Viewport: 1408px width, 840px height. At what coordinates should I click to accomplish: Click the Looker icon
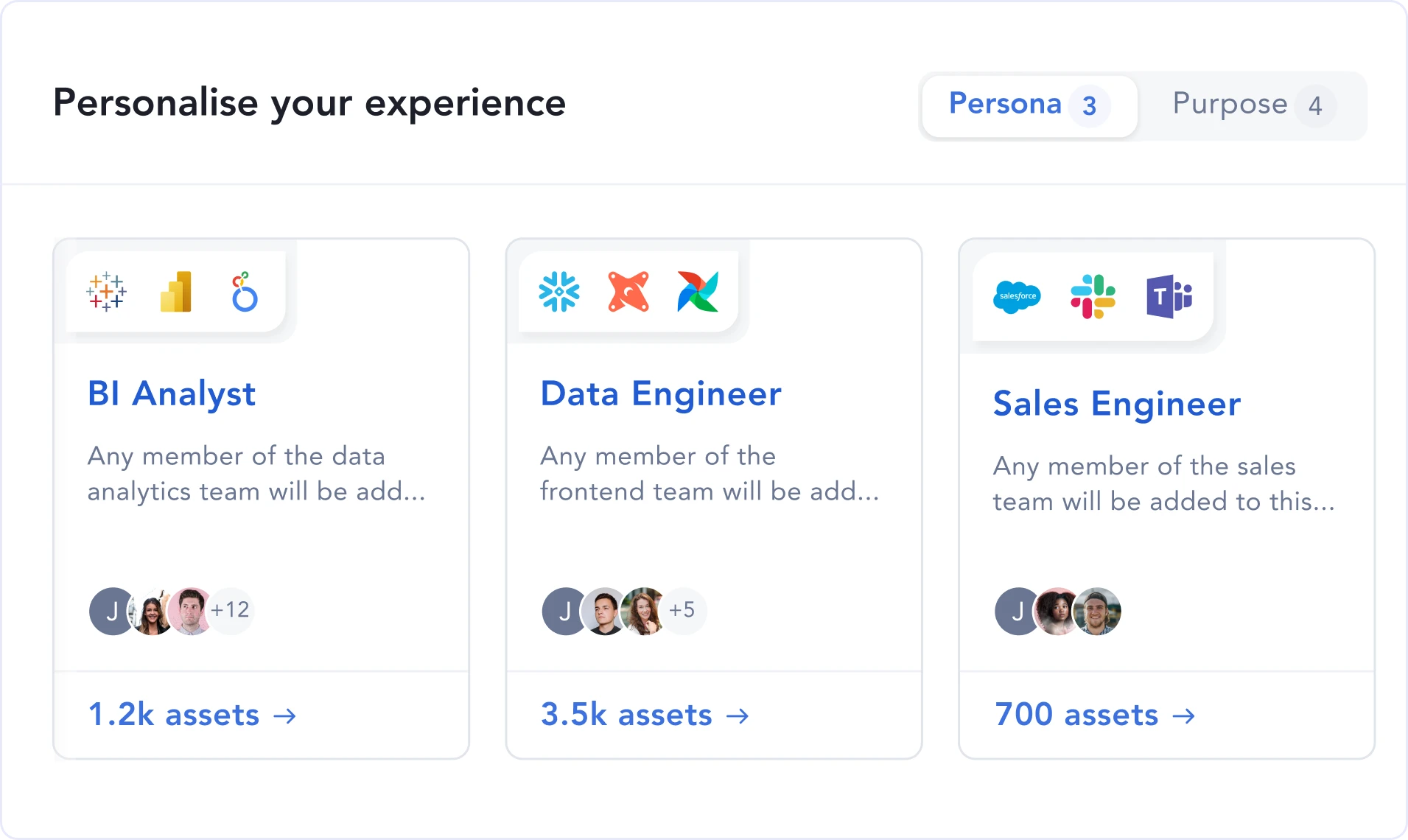tap(245, 292)
